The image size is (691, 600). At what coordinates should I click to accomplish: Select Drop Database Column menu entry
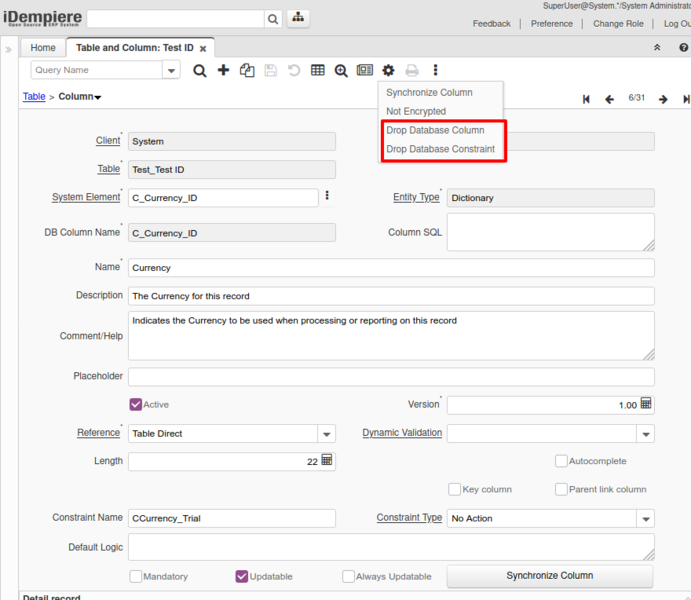(x=435, y=131)
